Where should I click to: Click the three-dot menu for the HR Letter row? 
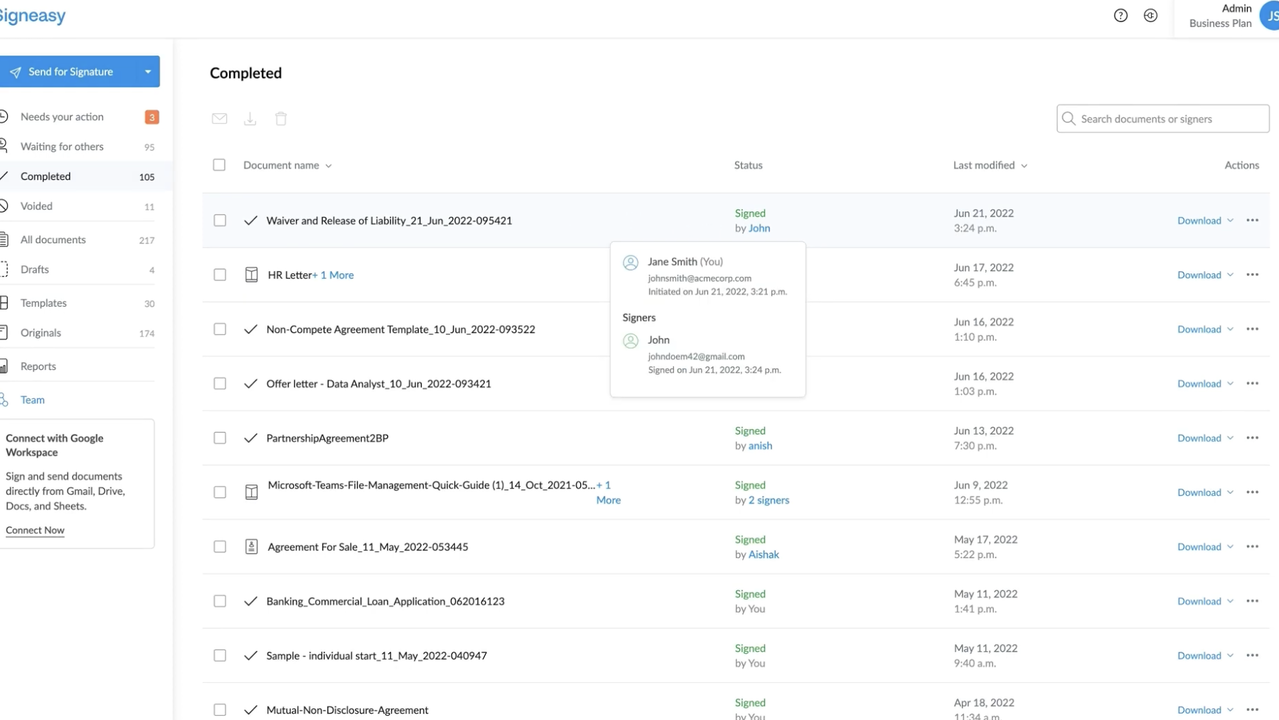(x=1252, y=275)
